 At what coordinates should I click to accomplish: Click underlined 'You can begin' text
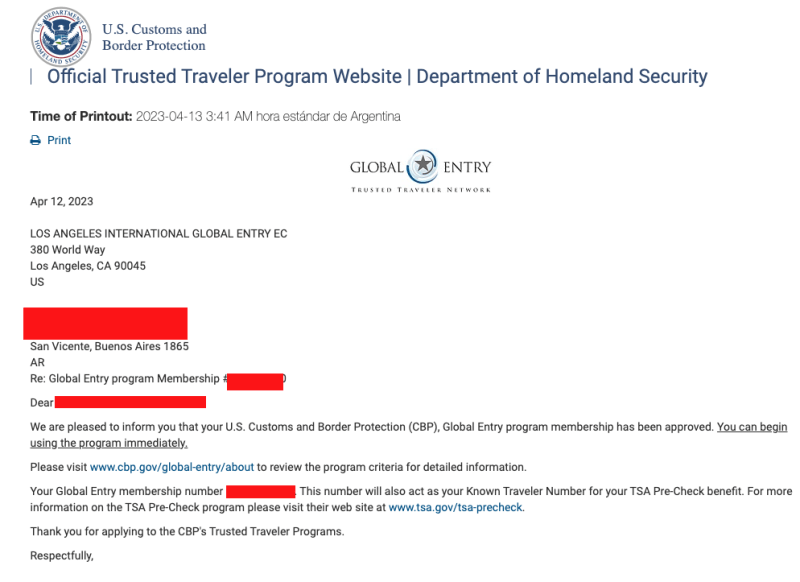[x=751, y=427]
